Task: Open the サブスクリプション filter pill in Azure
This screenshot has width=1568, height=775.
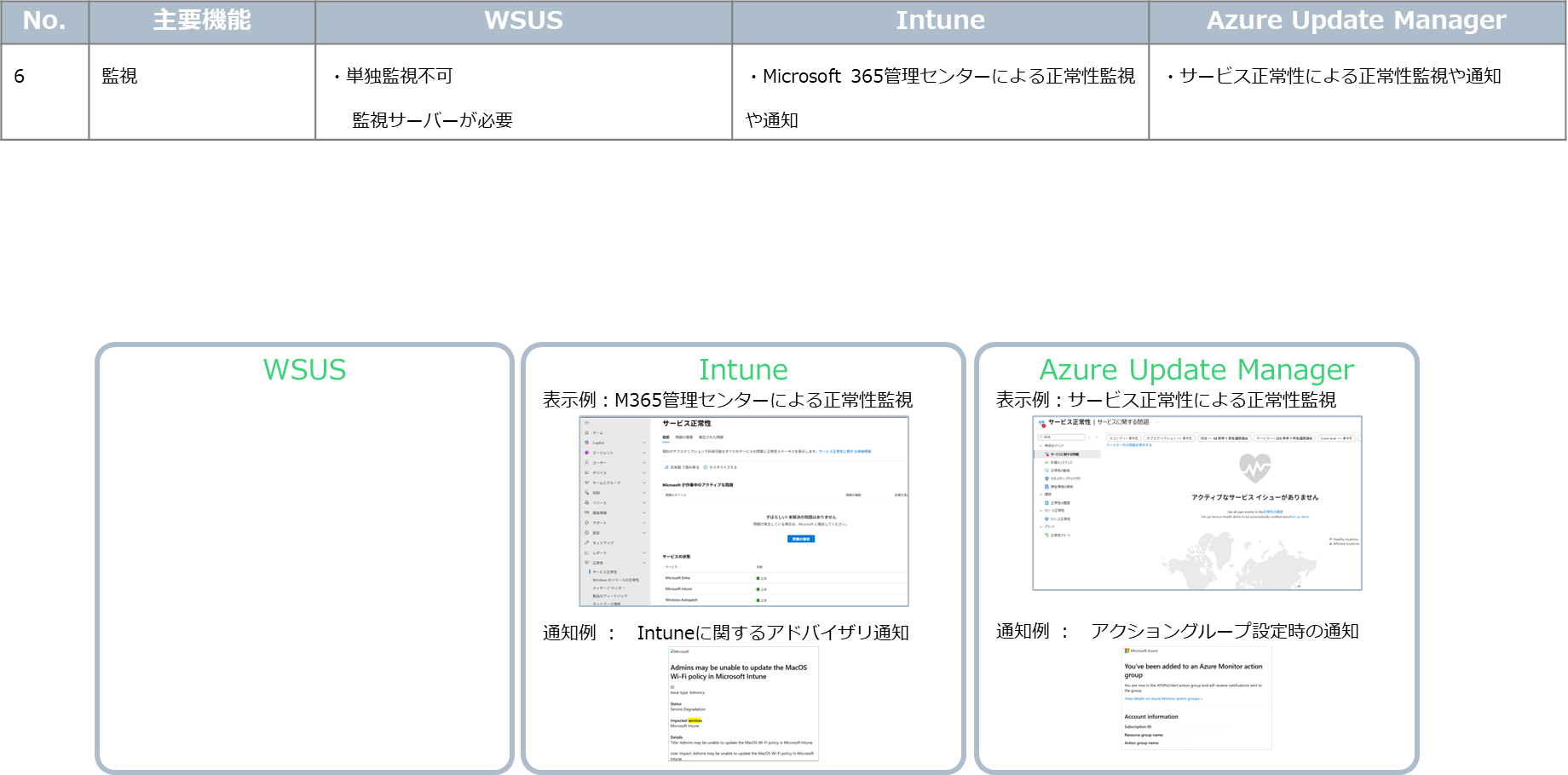Action: click(x=1169, y=438)
